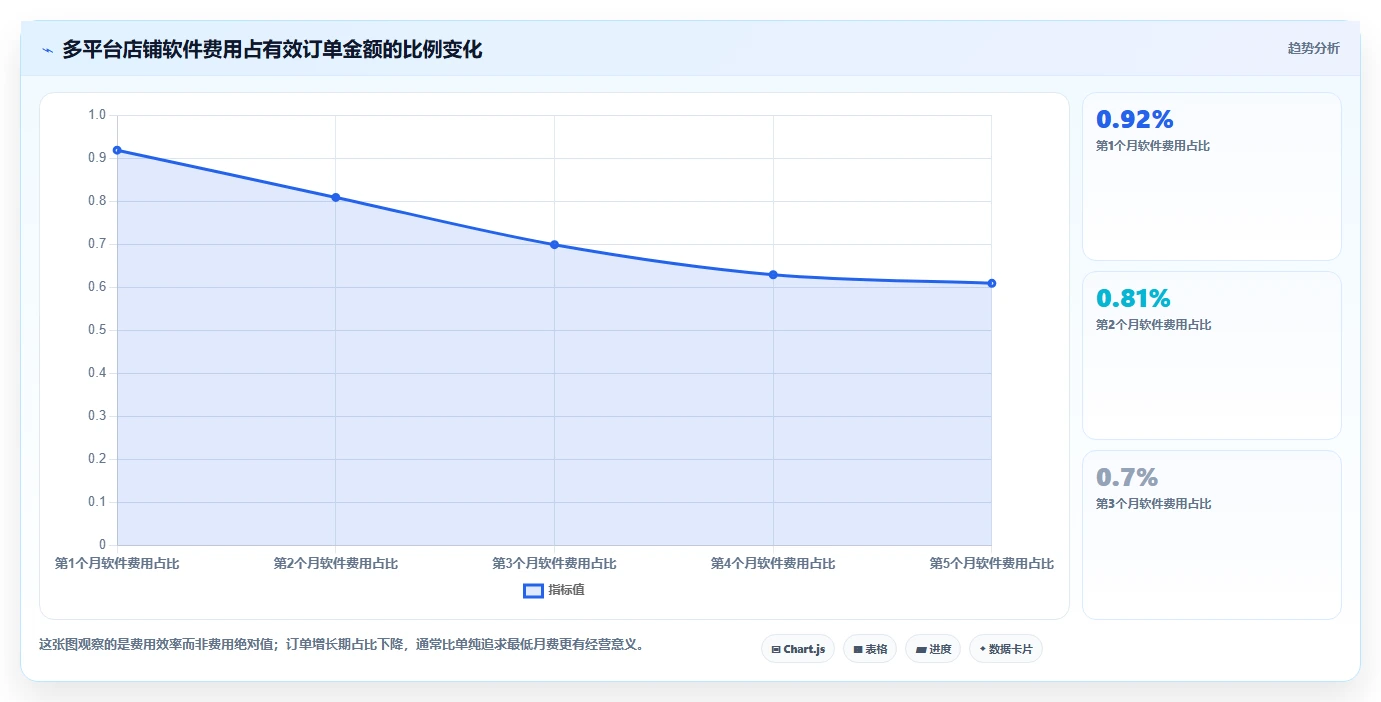Image resolution: width=1381 pixels, height=702 pixels.
Task: Click the Chart.js tag's small icon
Action: coord(776,650)
